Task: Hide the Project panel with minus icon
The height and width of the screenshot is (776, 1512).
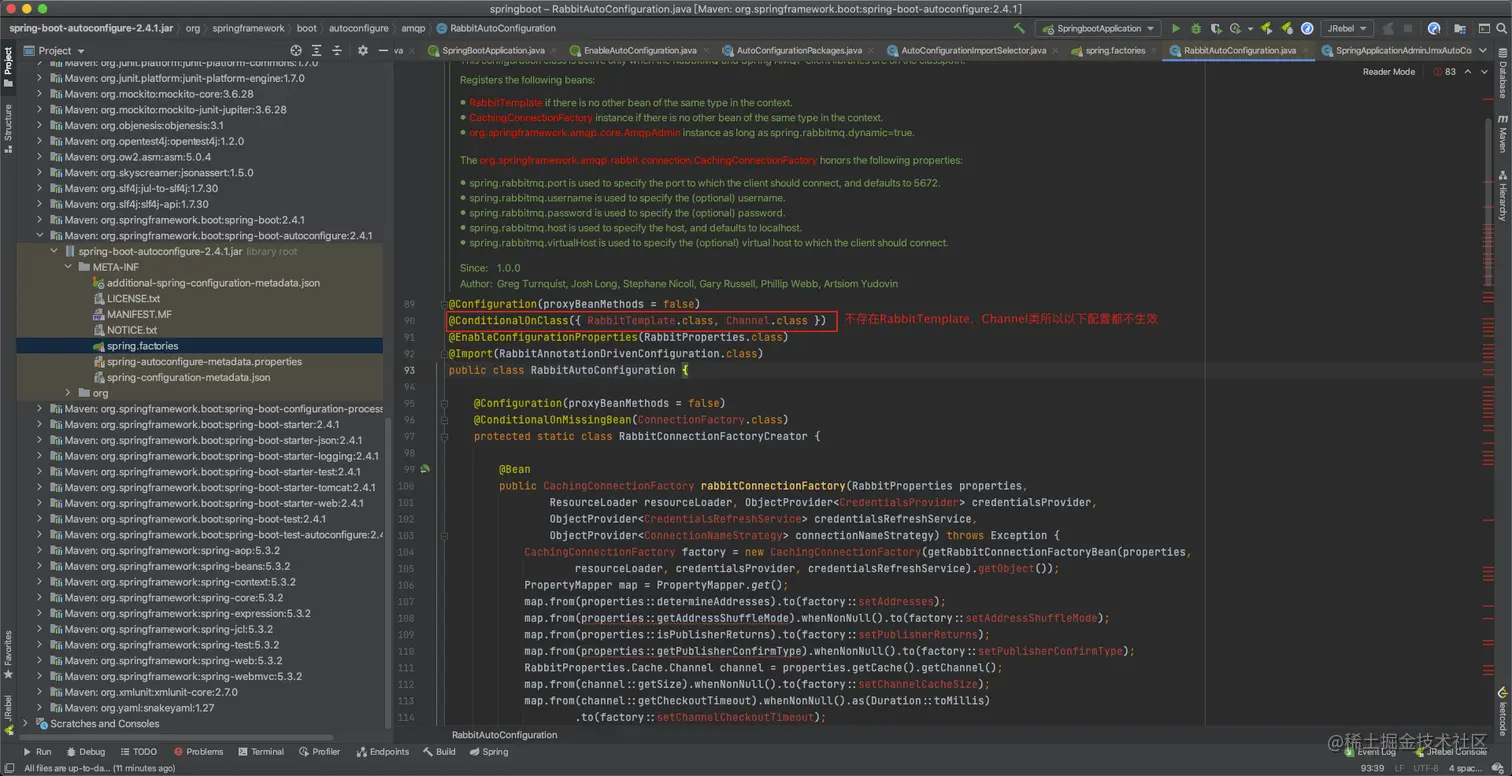Action: point(383,50)
